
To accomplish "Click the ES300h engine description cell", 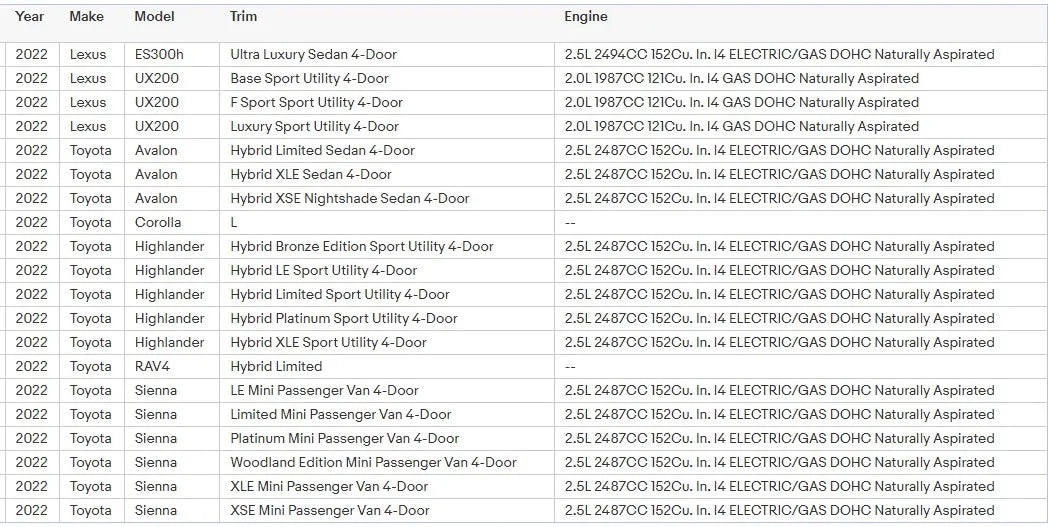I will coord(779,54).
